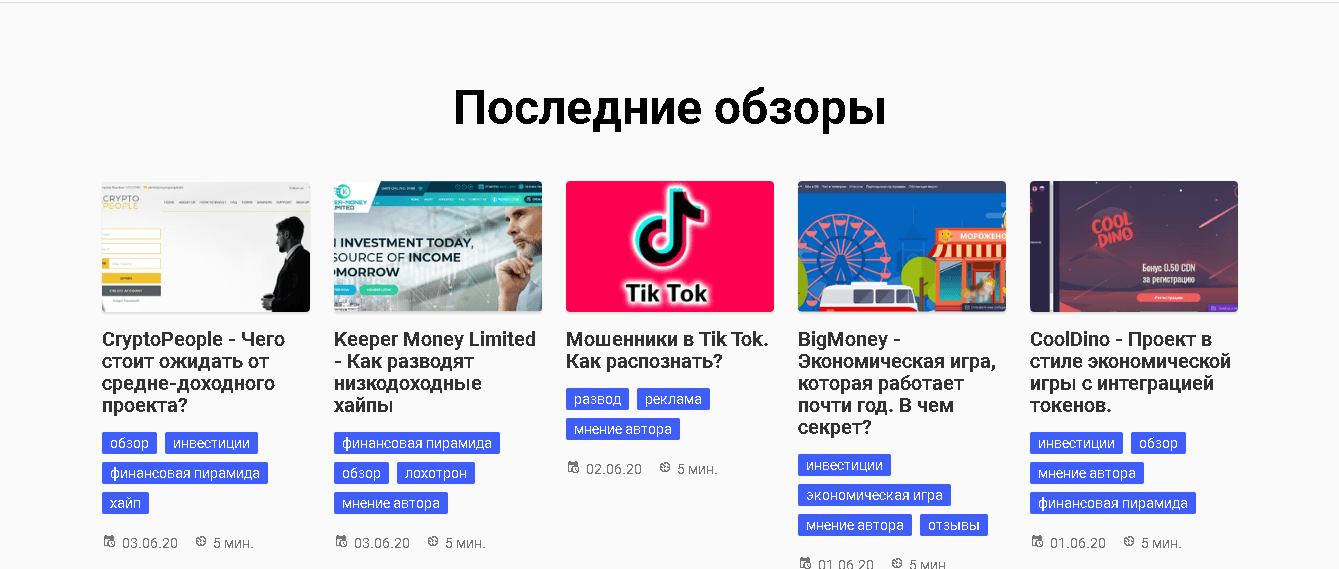Select the 'экономическая игра' tag

click(x=874, y=495)
